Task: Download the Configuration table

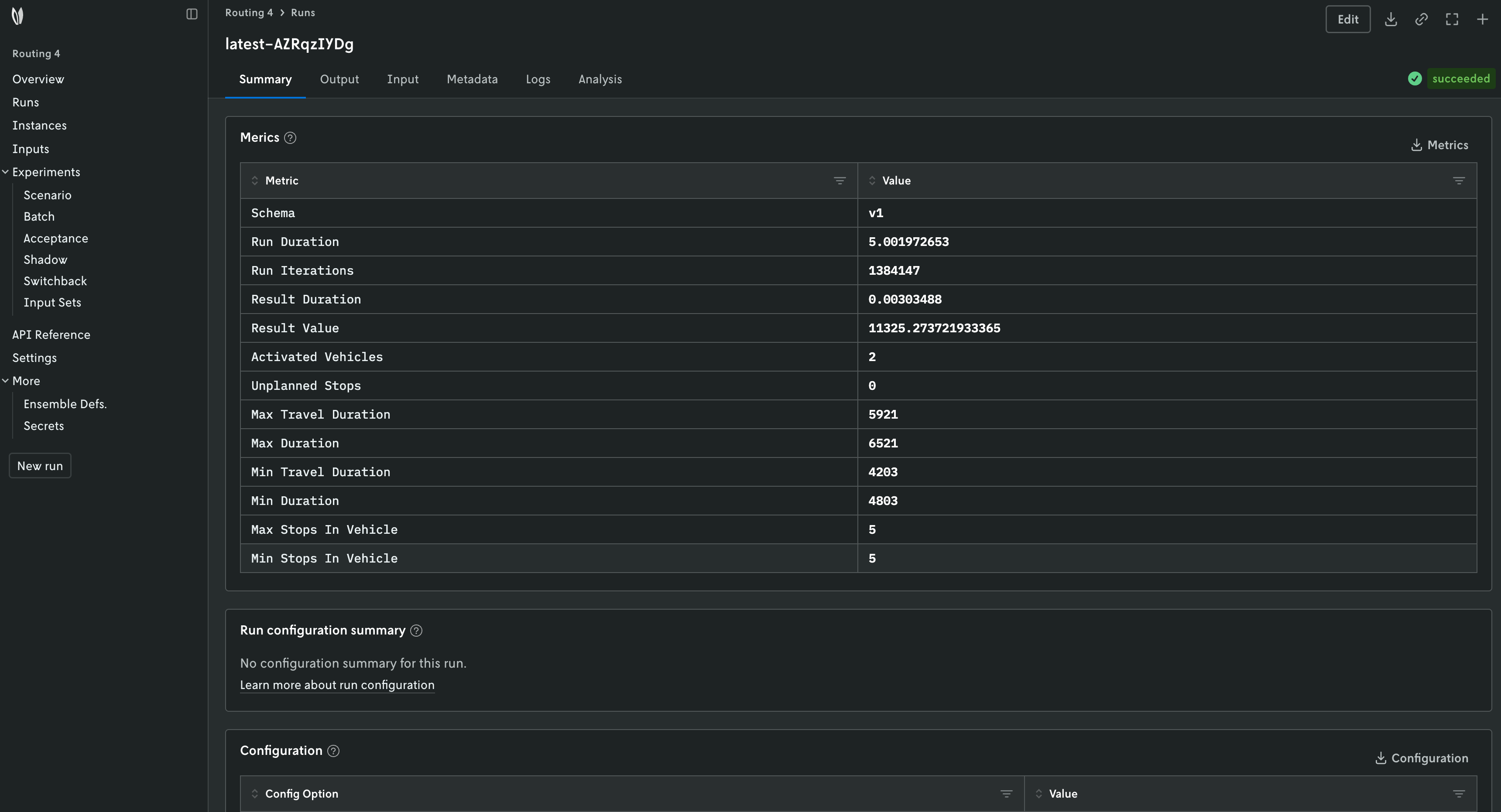Action: point(1421,758)
